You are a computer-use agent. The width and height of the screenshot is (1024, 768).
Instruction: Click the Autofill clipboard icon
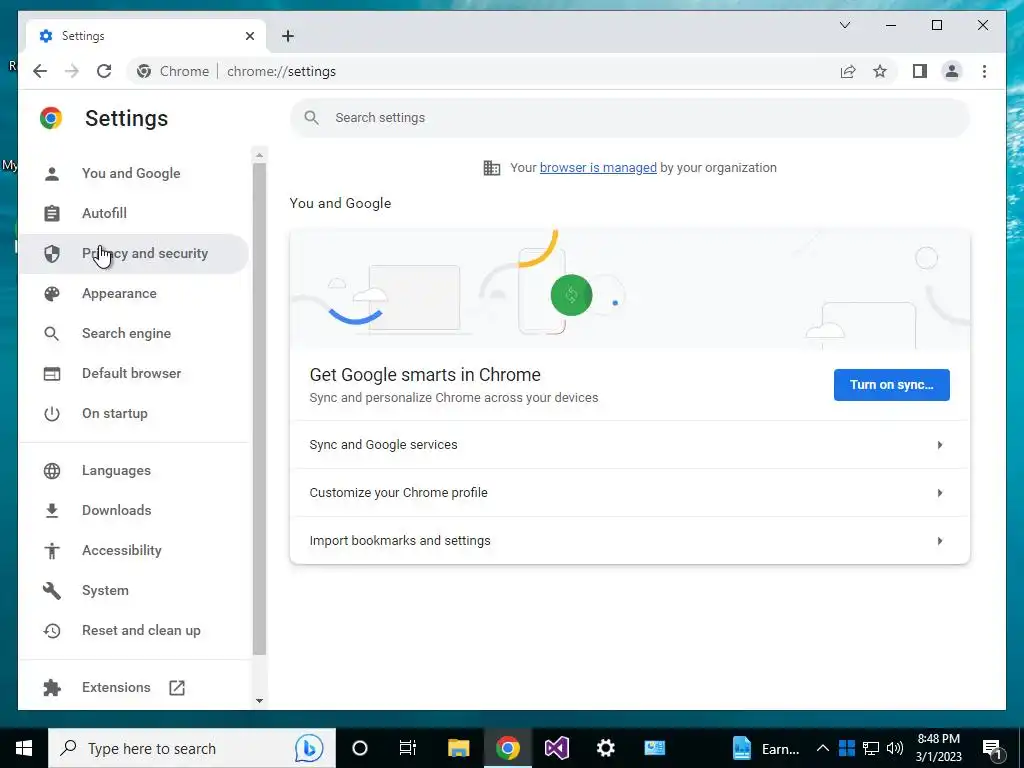[52, 214]
